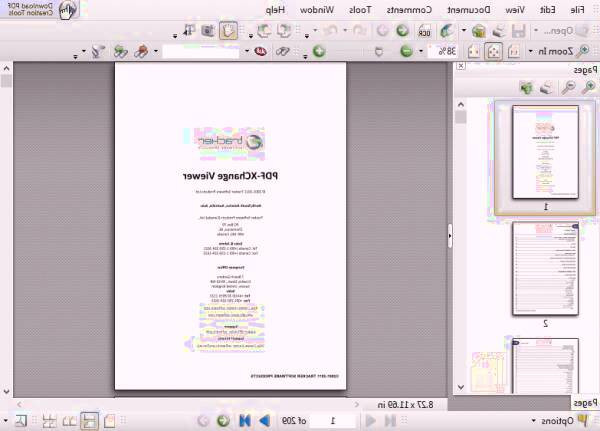Toggle the Snapshot camera tool

[208, 31]
